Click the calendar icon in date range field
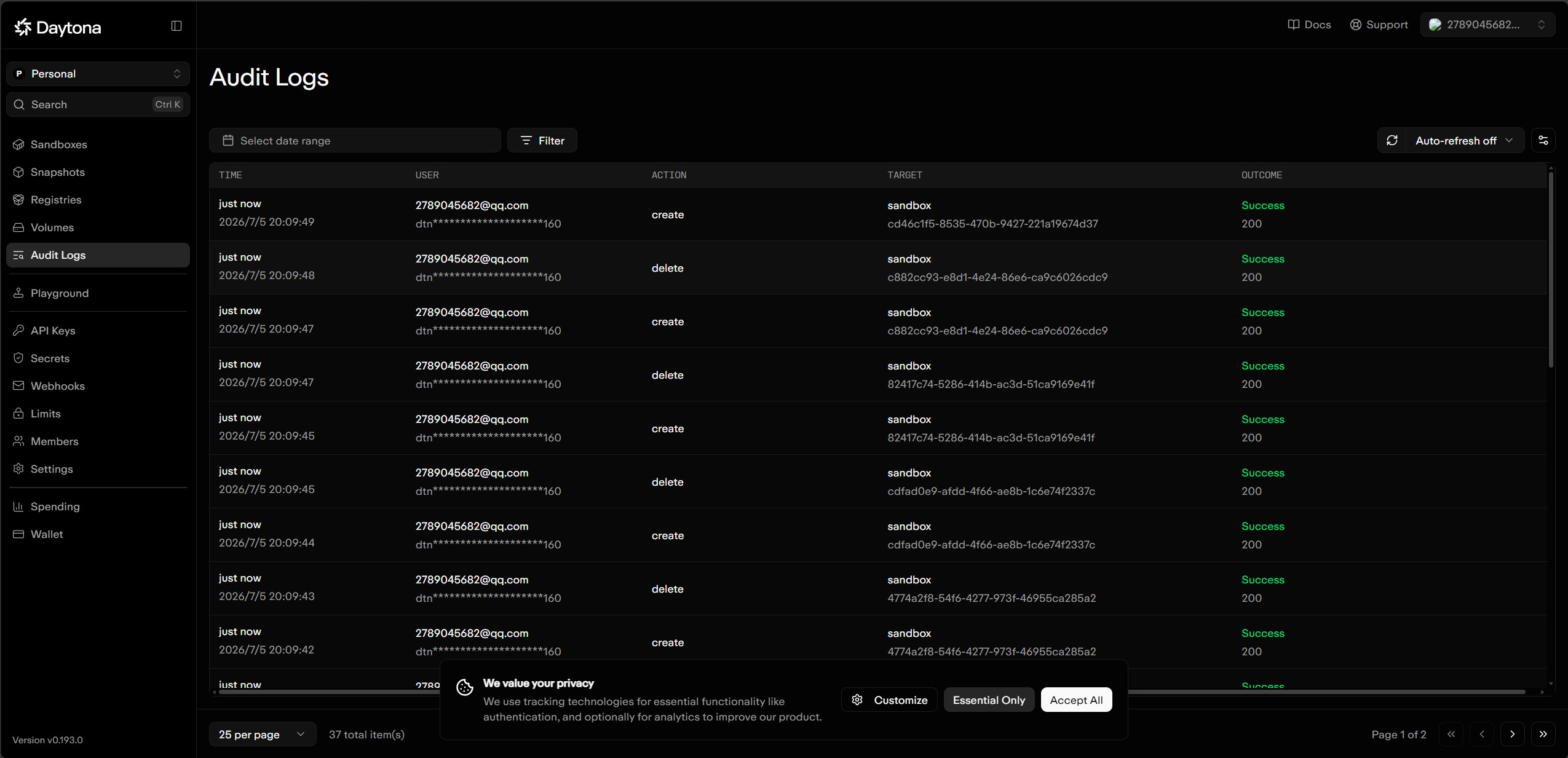Viewport: 1568px width, 758px height. coord(228,141)
